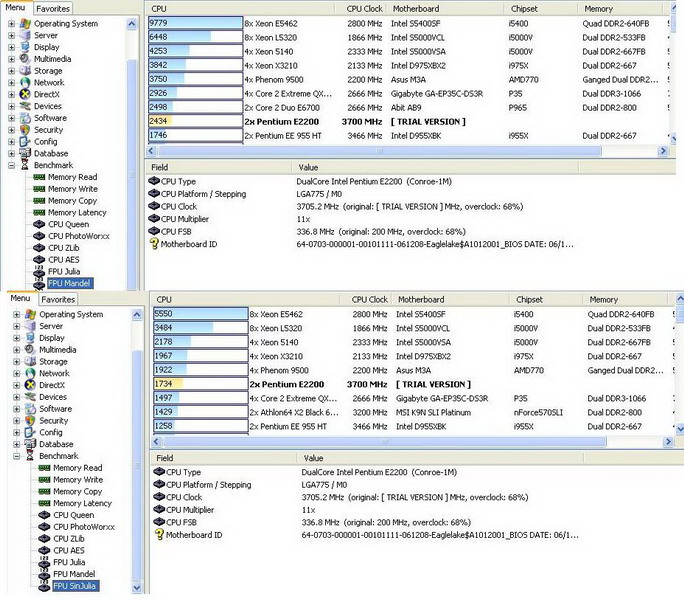Image resolution: width=684 pixels, height=600 pixels.
Task: Sort by Motherboard column in upper results
Action: [446, 9]
